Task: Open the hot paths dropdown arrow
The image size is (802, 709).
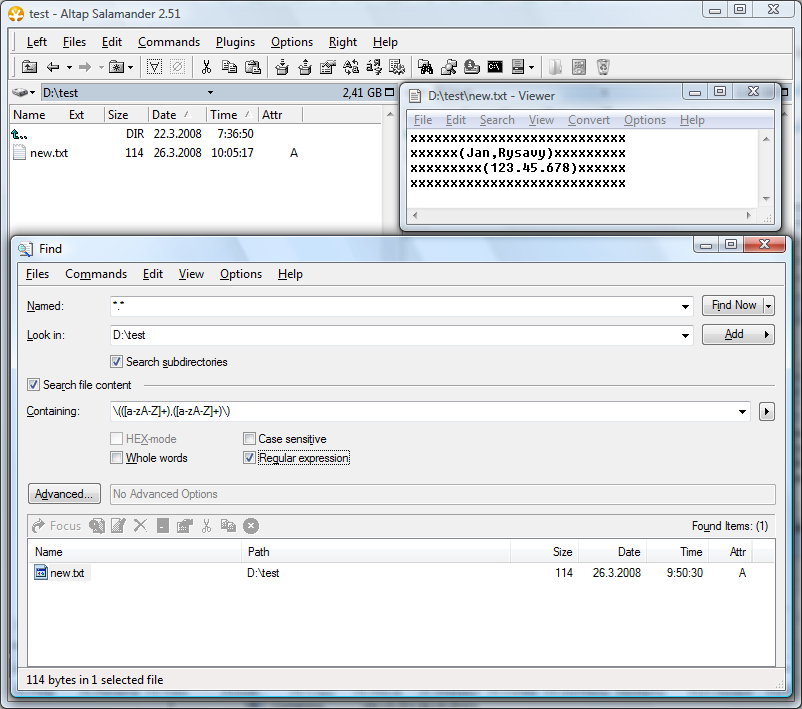Action: pos(130,67)
